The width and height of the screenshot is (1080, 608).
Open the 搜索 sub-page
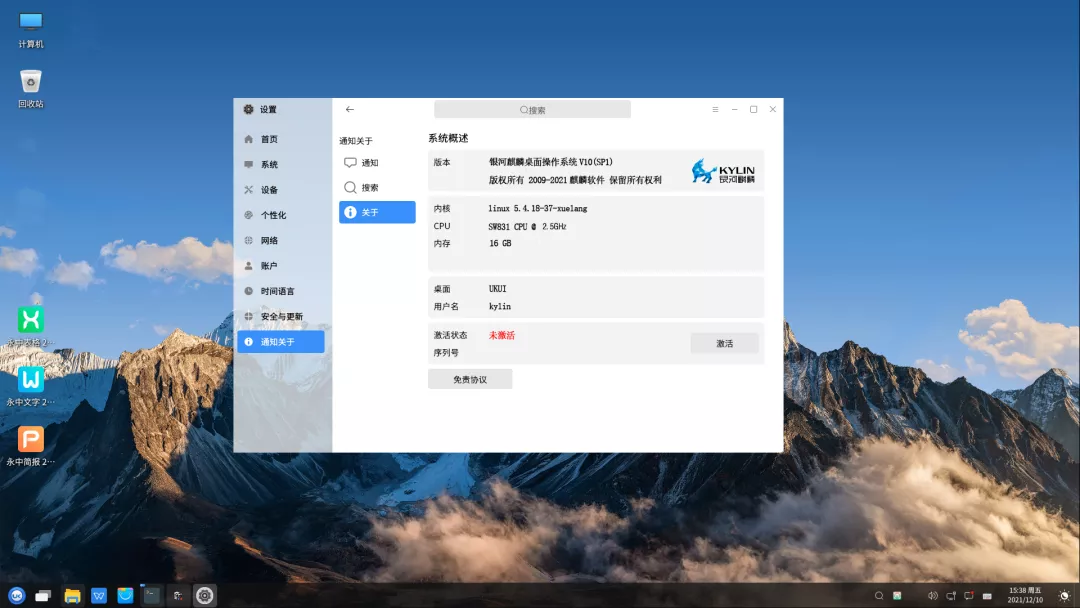pos(377,187)
